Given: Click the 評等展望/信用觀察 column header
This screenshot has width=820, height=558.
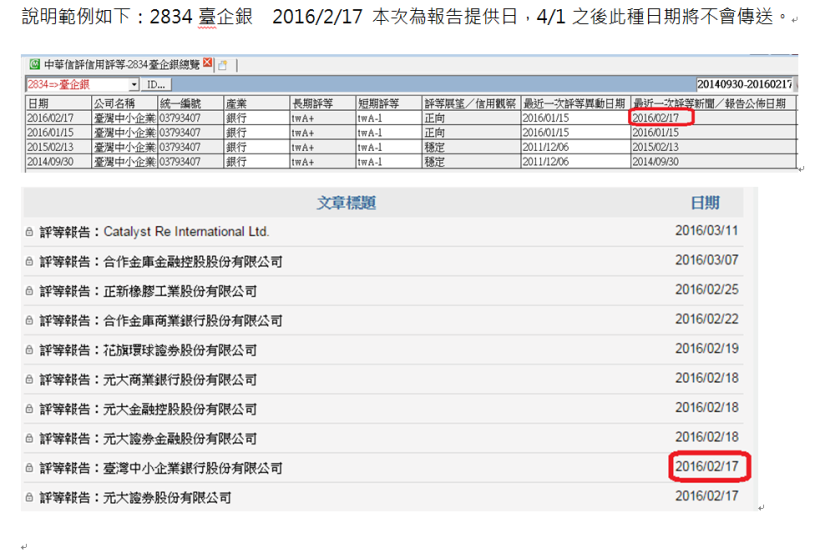Looking at the screenshot, I should point(471,103).
